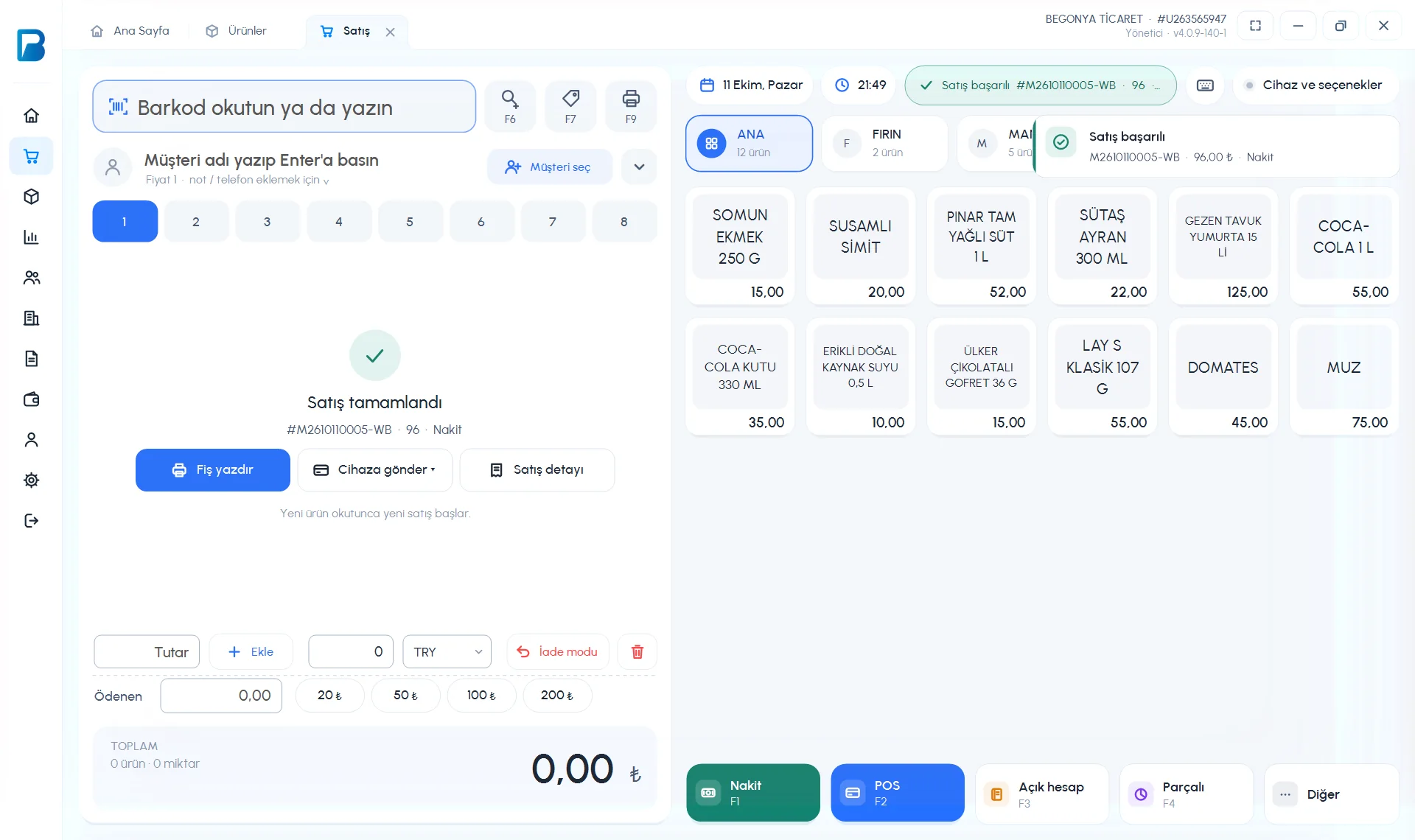The width and height of the screenshot is (1415, 840).
Task: Click the red trash delete icon
Action: 637,652
